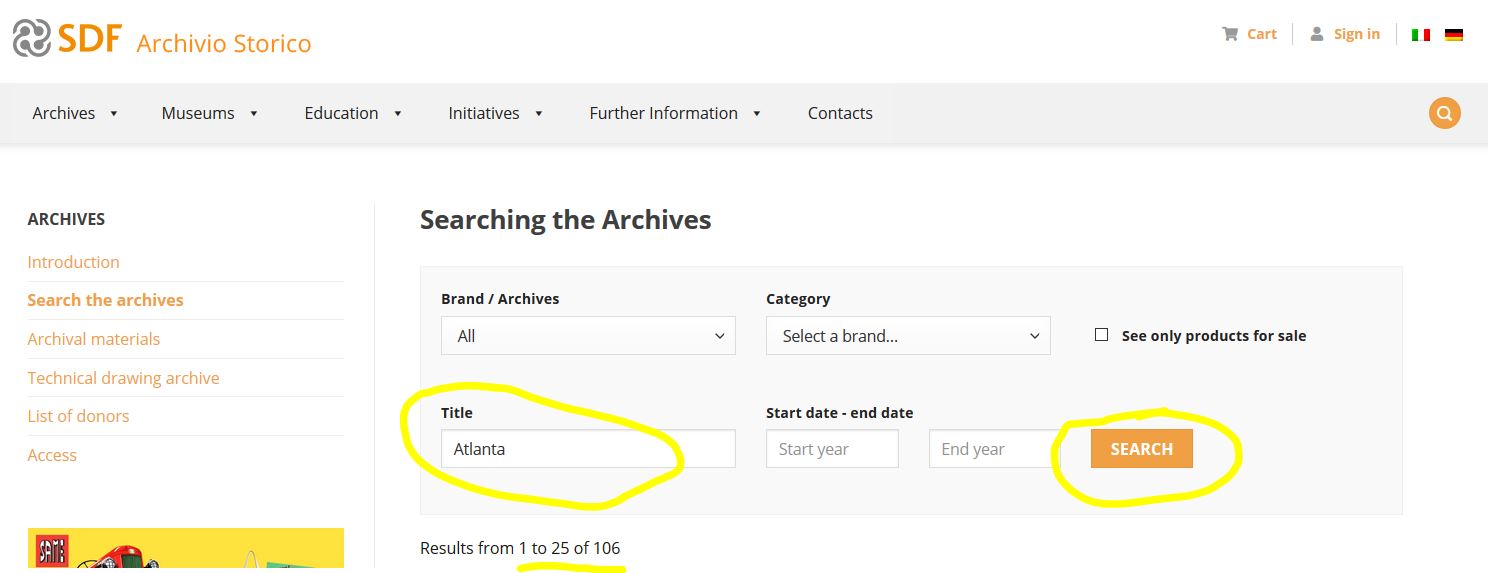This screenshot has height=573, width=1488.
Task: Expand the Museums menu
Action: [x=210, y=113]
